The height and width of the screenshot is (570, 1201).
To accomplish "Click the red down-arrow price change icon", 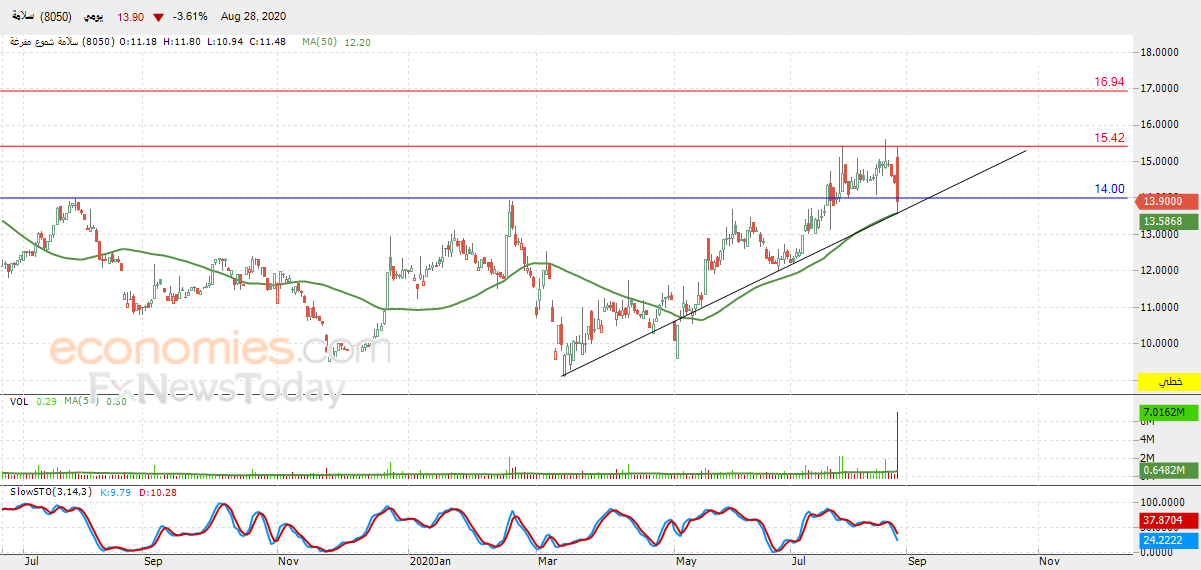I will pos(158,18).
